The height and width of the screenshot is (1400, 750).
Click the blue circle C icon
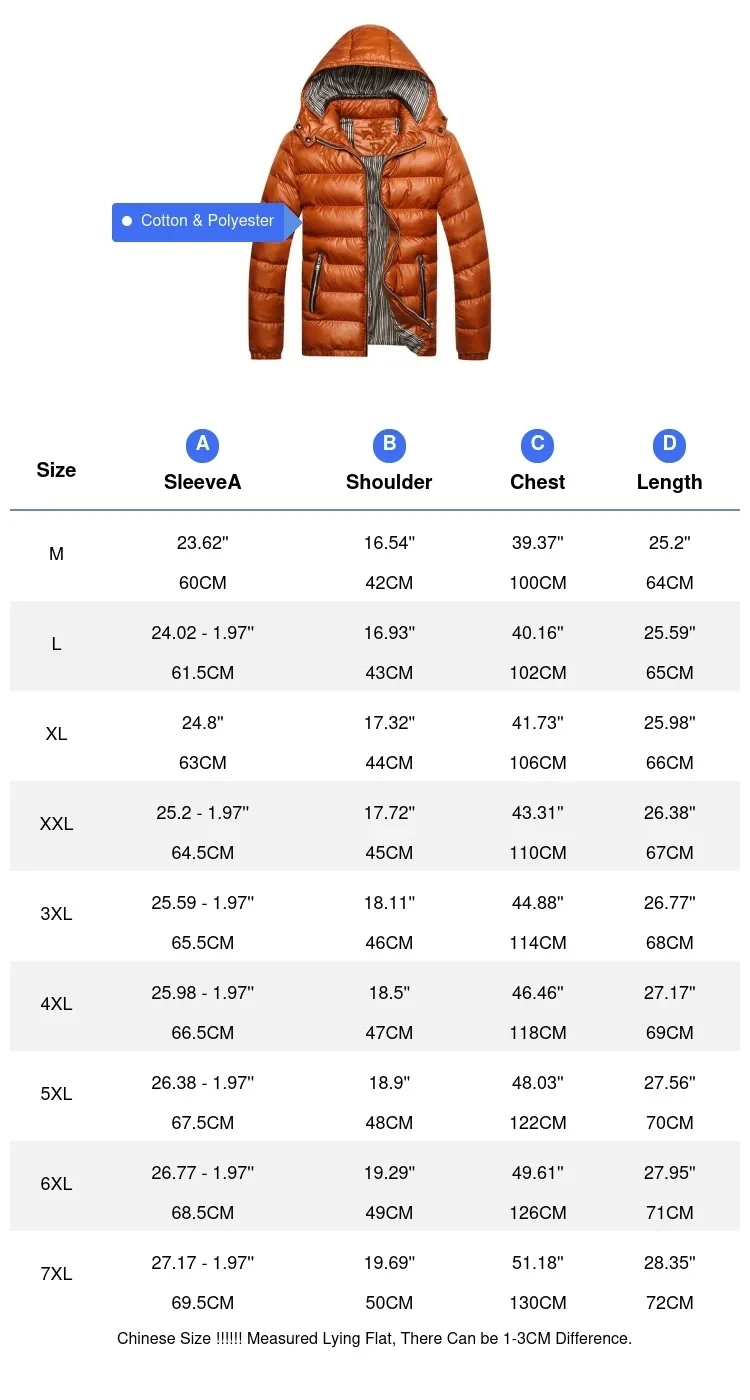[x=537, y=445]
